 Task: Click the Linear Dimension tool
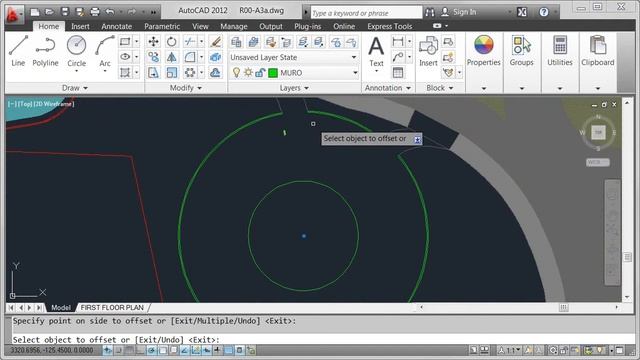pyautogui.click(x=398, y=41)
